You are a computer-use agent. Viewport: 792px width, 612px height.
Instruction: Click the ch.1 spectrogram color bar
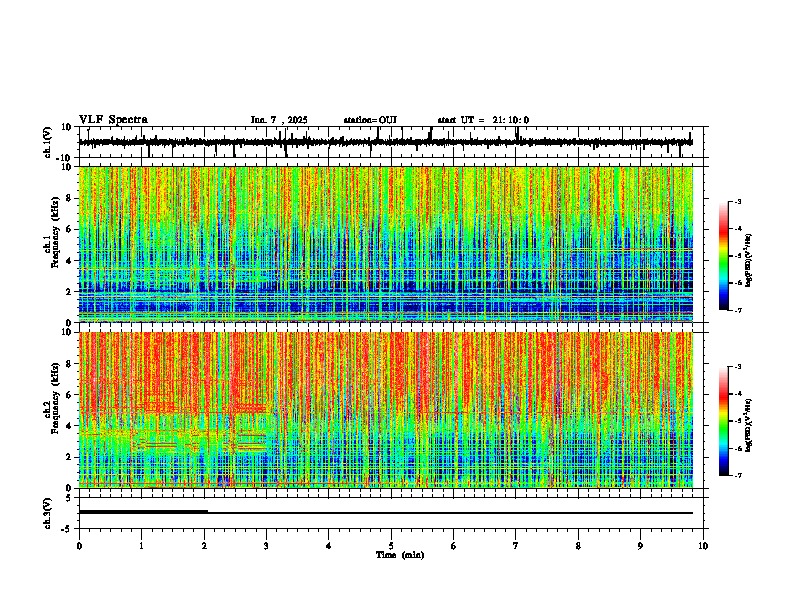click(x=723, y=256)
